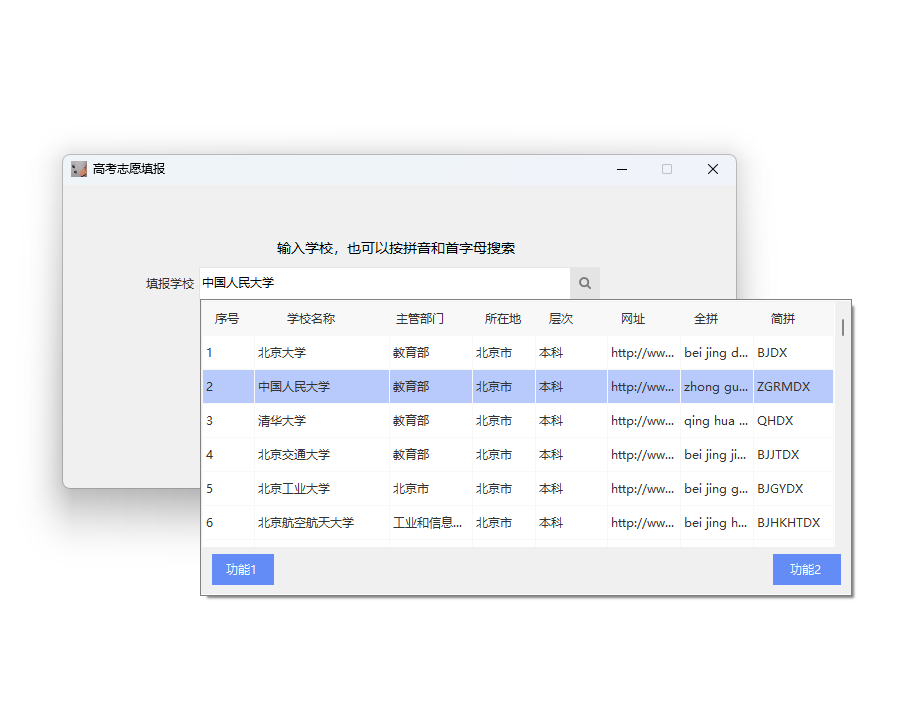Click the search magnifier icon
This screenshot has width=914, height=715.
point(585,283)
